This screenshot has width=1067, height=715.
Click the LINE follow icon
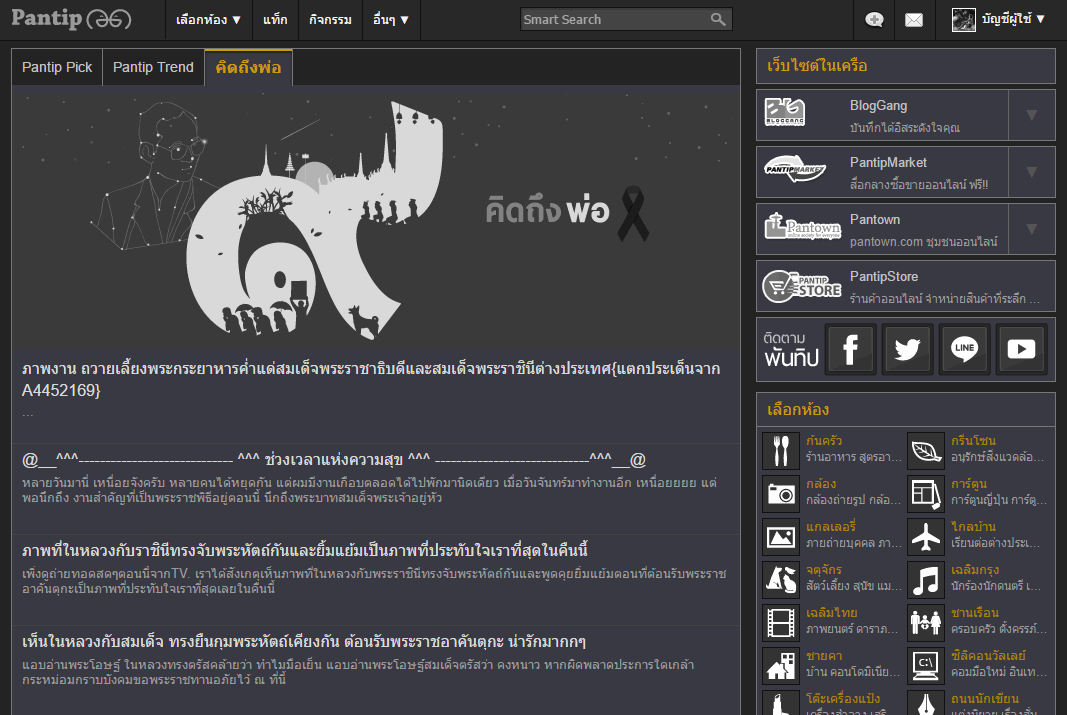click(x=964, y=349)
